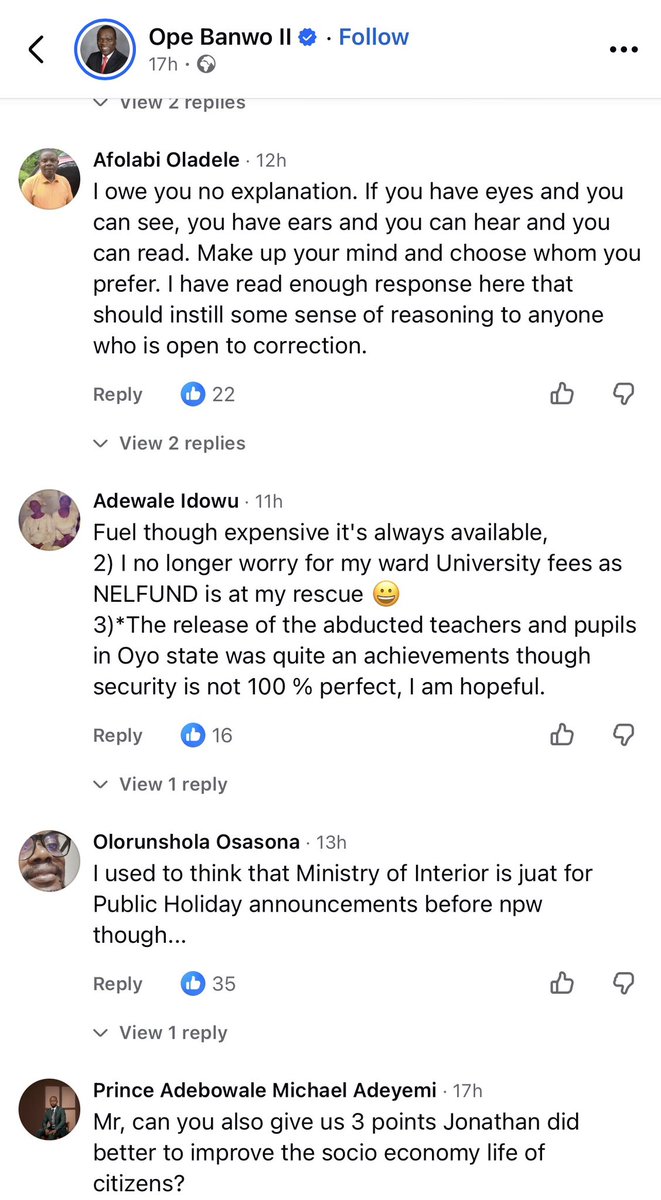Screen dimensions: 661x1200
Task: View the 22 like reactions
Action: pos(208,394)
